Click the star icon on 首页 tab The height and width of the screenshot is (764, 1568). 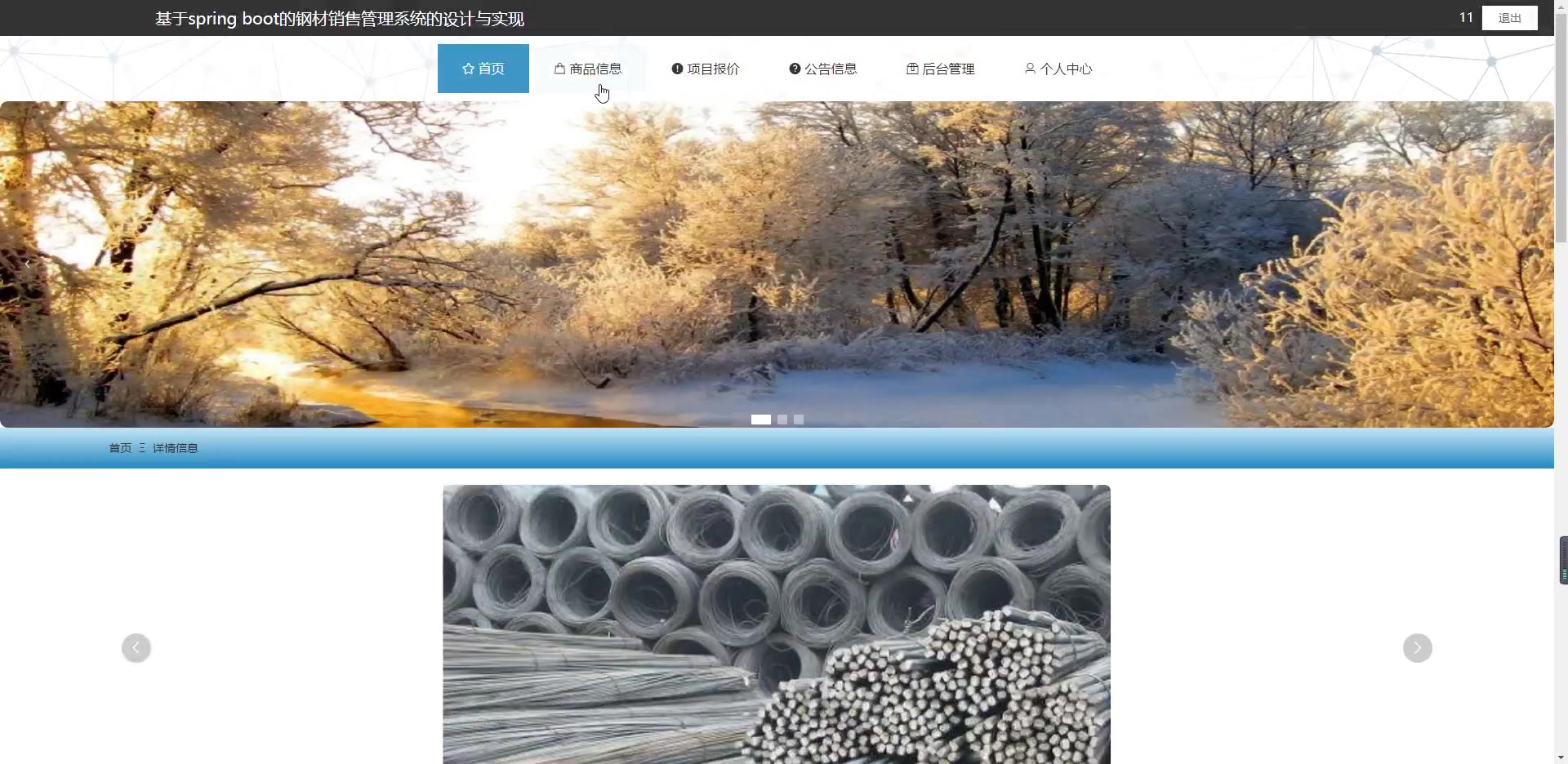468,69
